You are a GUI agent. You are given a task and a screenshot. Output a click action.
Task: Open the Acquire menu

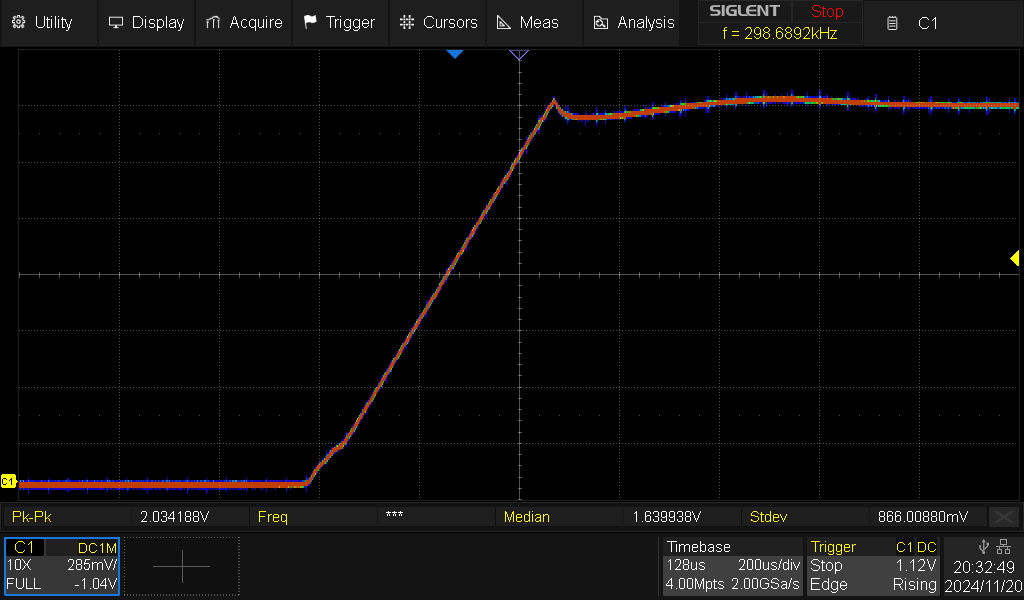coord(244,22)
